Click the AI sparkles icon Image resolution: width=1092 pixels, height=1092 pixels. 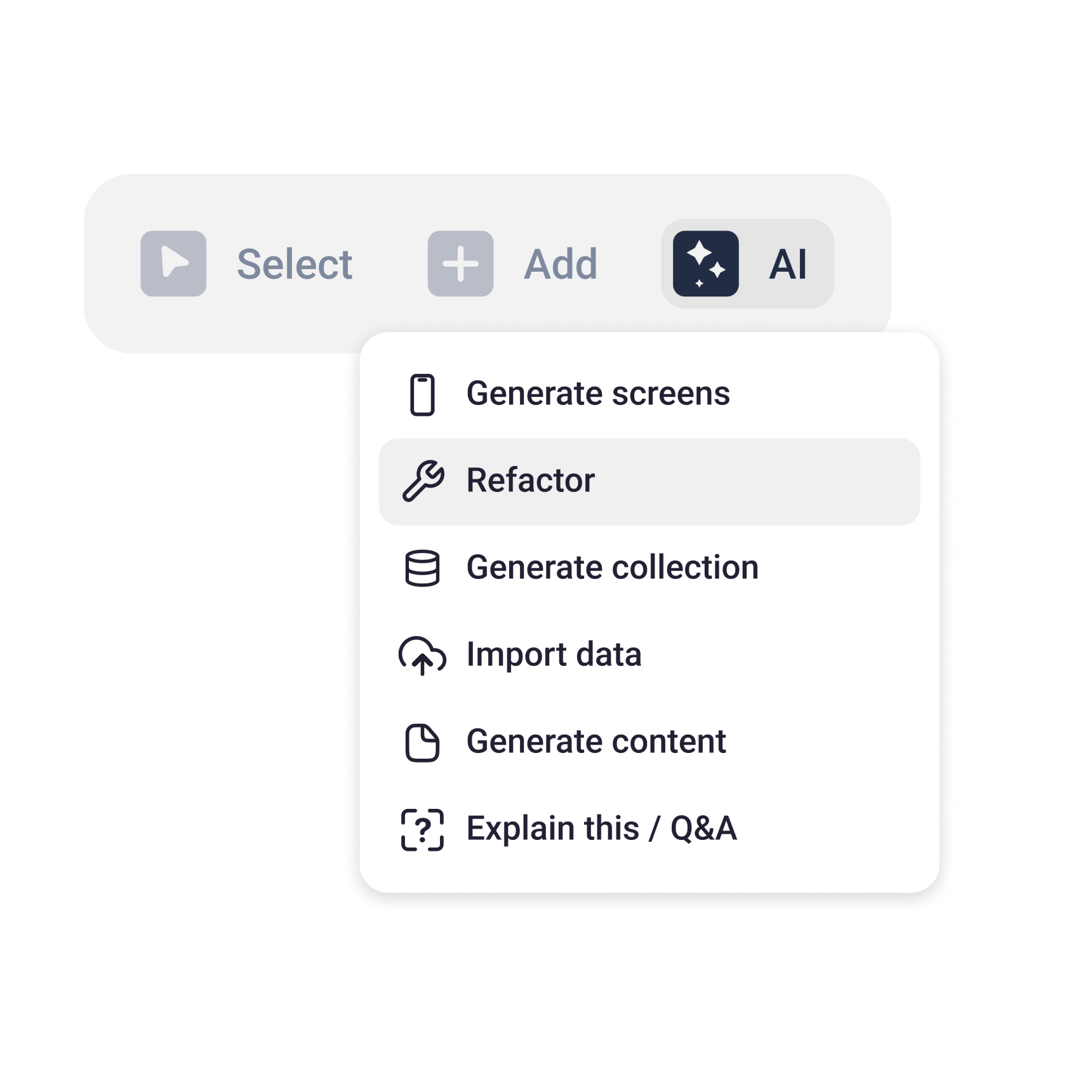[x=705, y=263]
